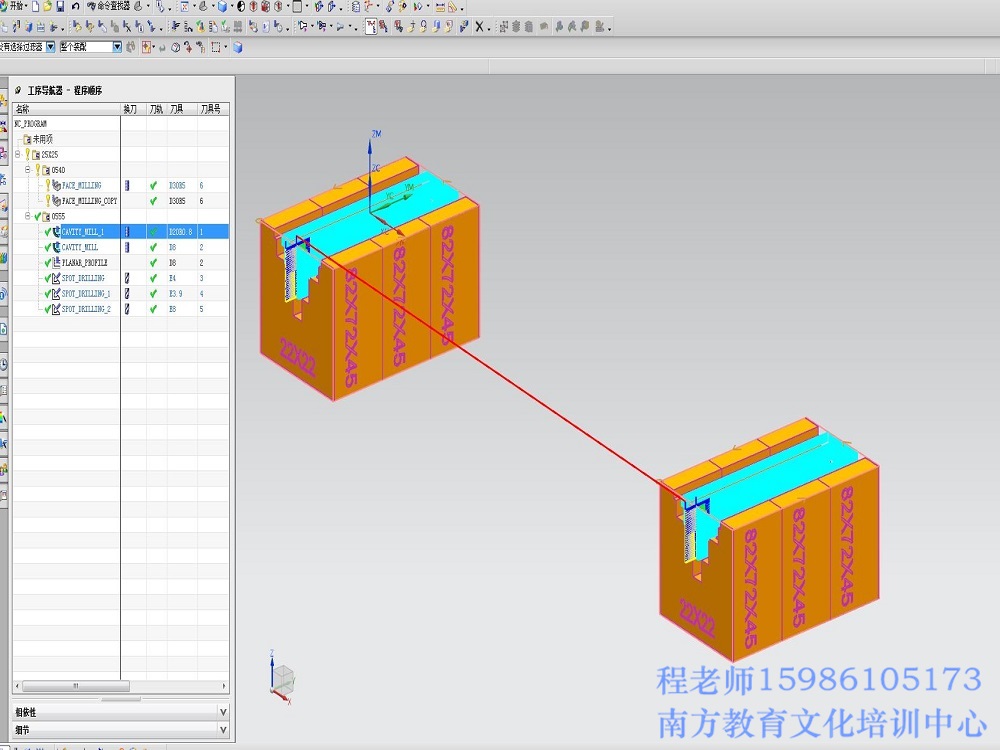Select the NC_PROGRAM root node

click(31, 124)
